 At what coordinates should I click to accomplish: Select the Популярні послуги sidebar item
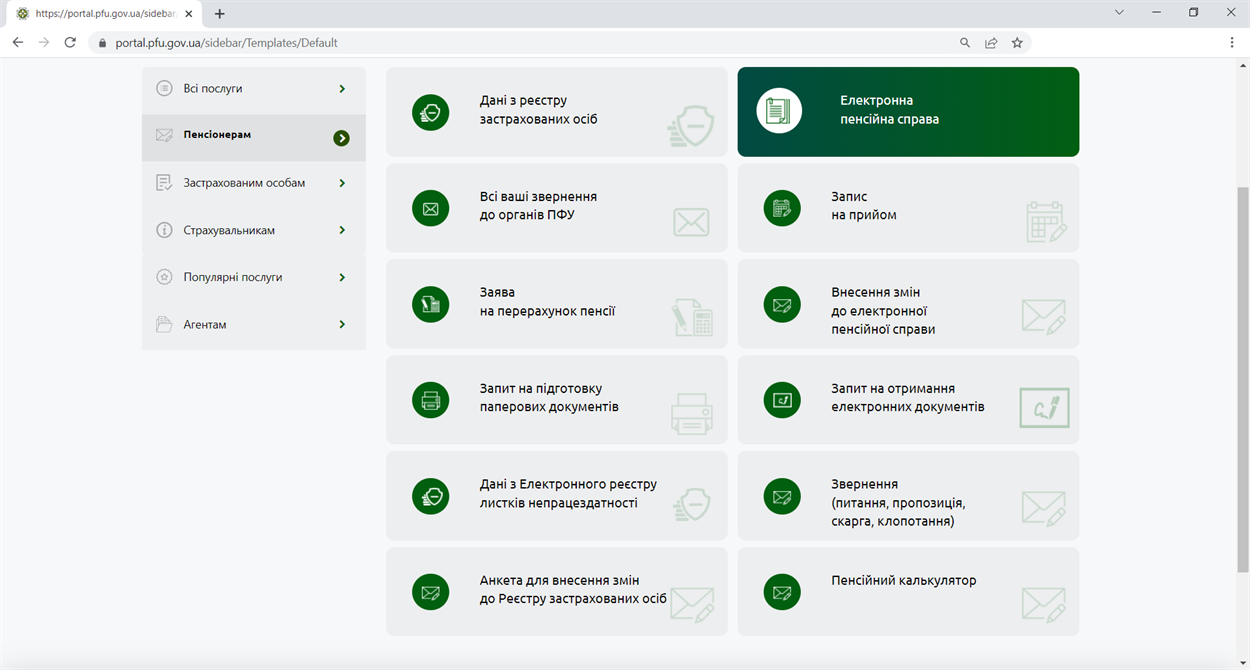[x=254, y=278]
